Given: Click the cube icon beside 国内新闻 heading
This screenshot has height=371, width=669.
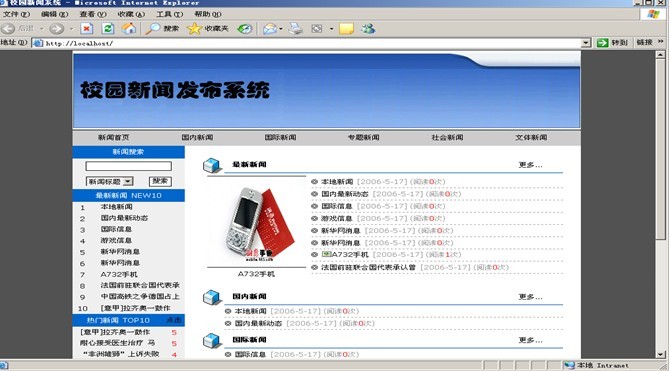Looking at the screenshot, I should click(212, 297).
